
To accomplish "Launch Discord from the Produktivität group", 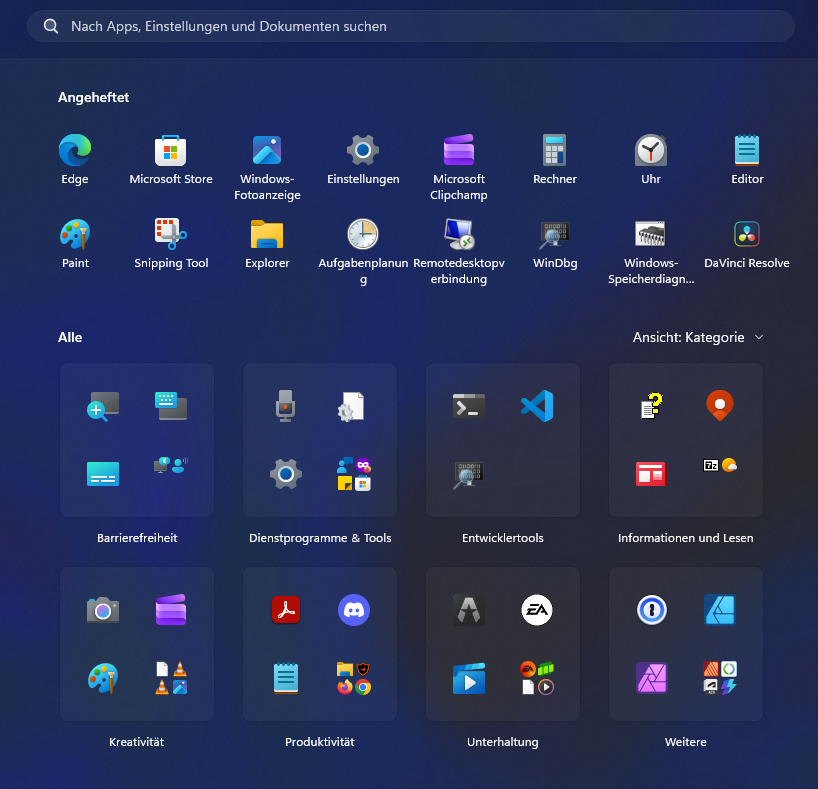I will (354, 609).
